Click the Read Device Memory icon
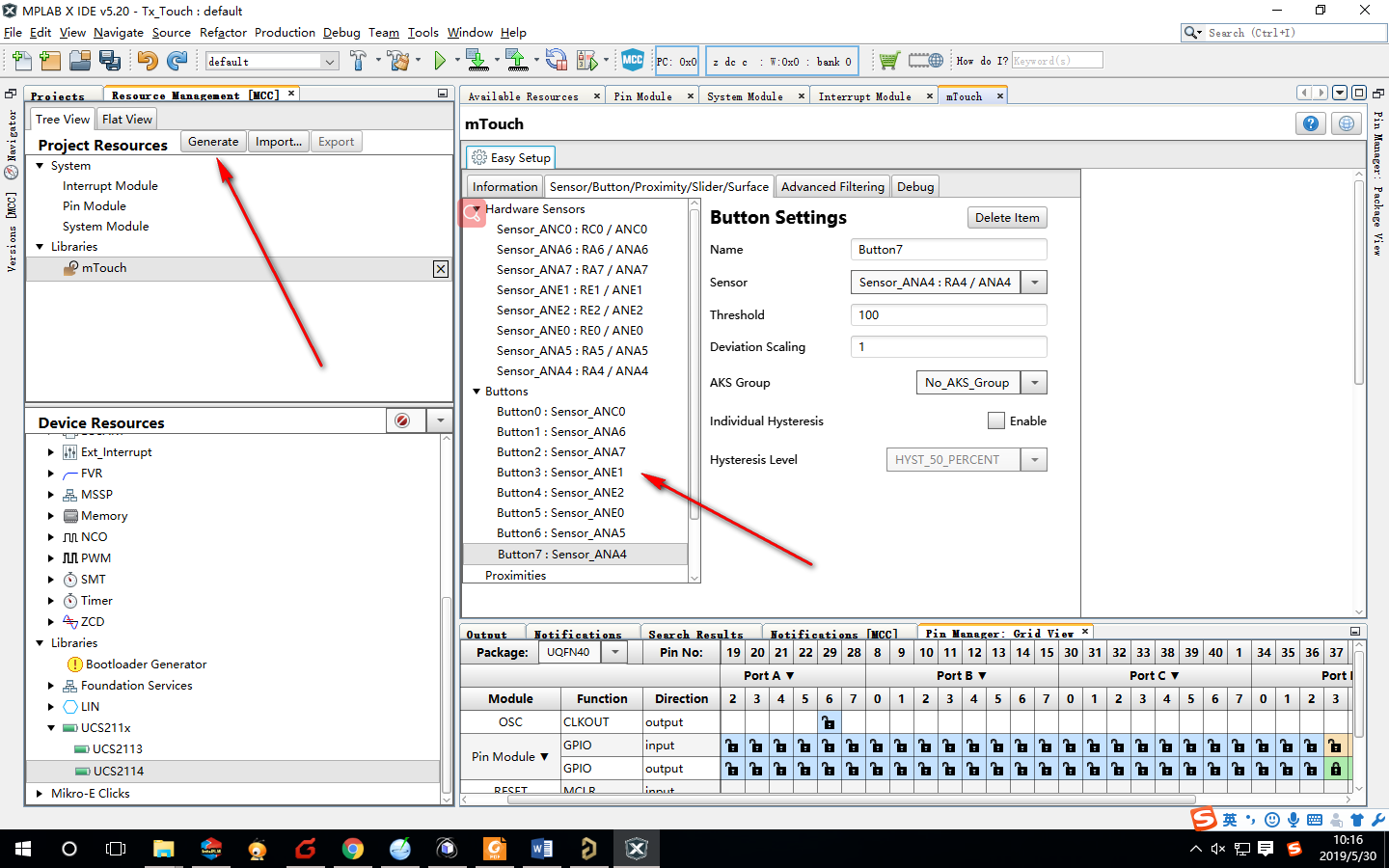The height and width of the screenshot is (868, 1389). coord(517,61)
